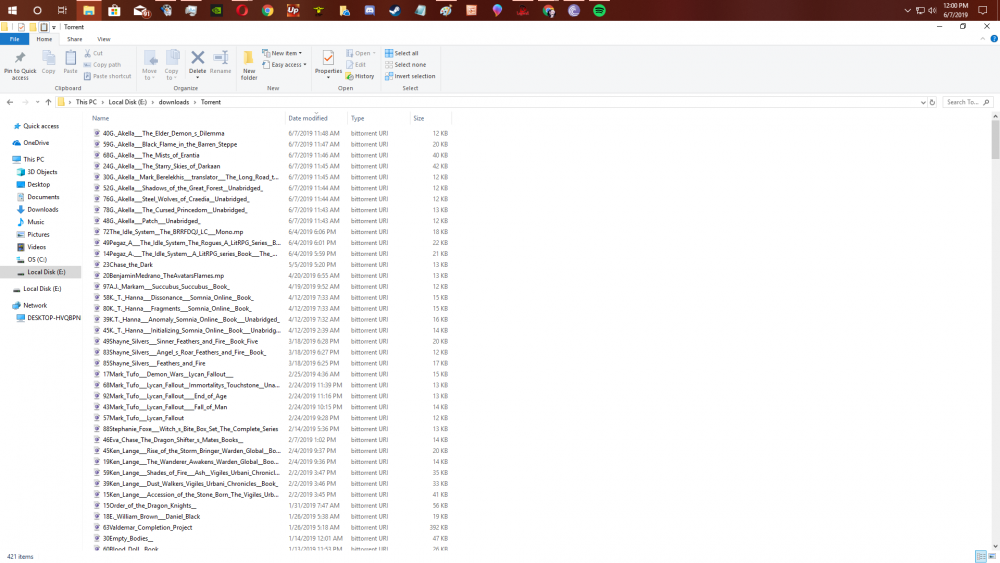Select Quick access in navigation pane
This screenshot has width=1000, height=563.
[x=41, y=126]
